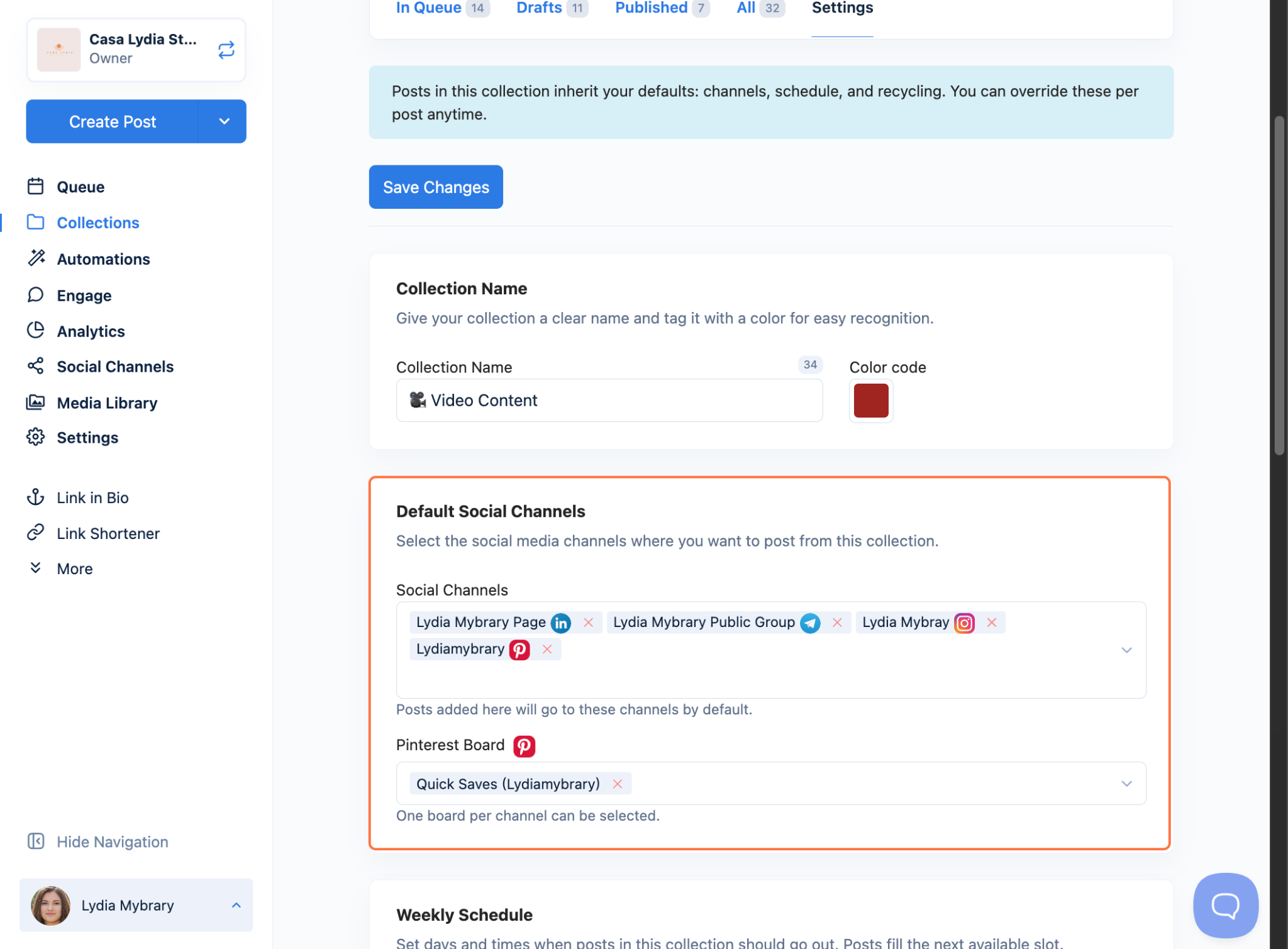This screenshot has width=1288, height=949.
Task: Remove Lydia Mybrary Page LinkedIn channel
Action: 589,622
